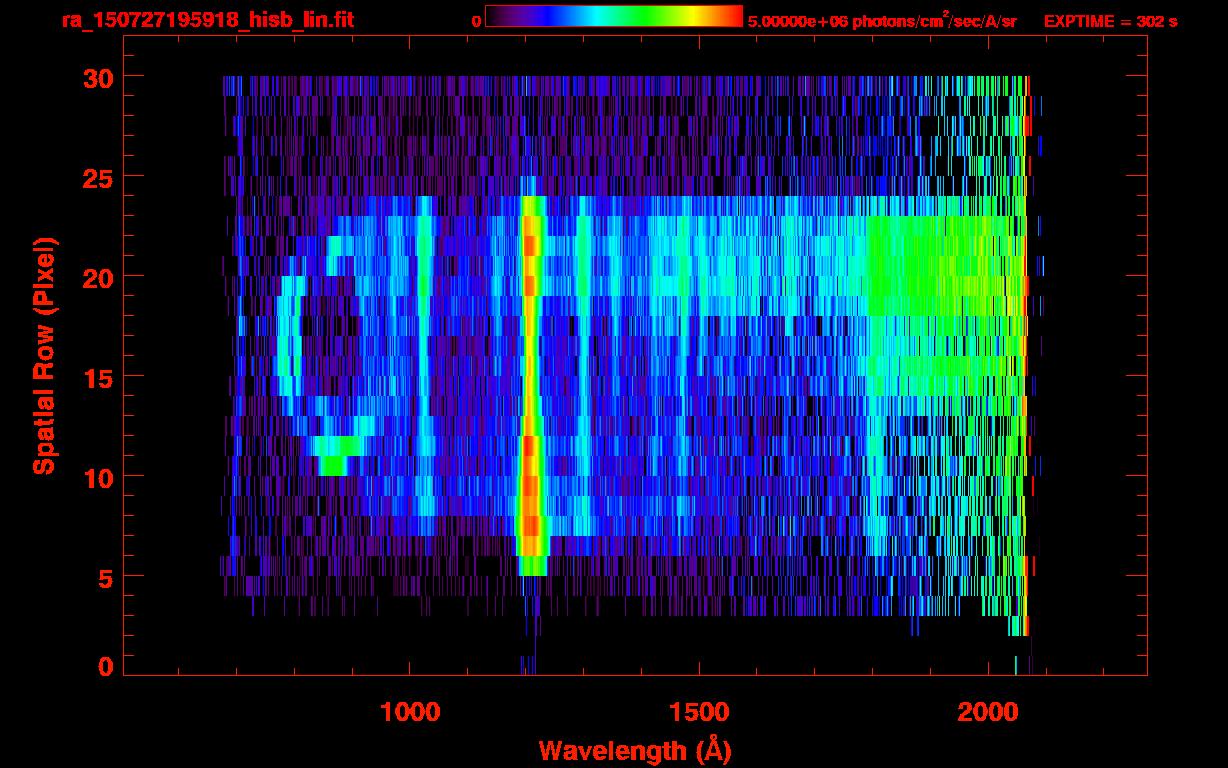Click the x-axis tick label 1000

pos(410,712)
